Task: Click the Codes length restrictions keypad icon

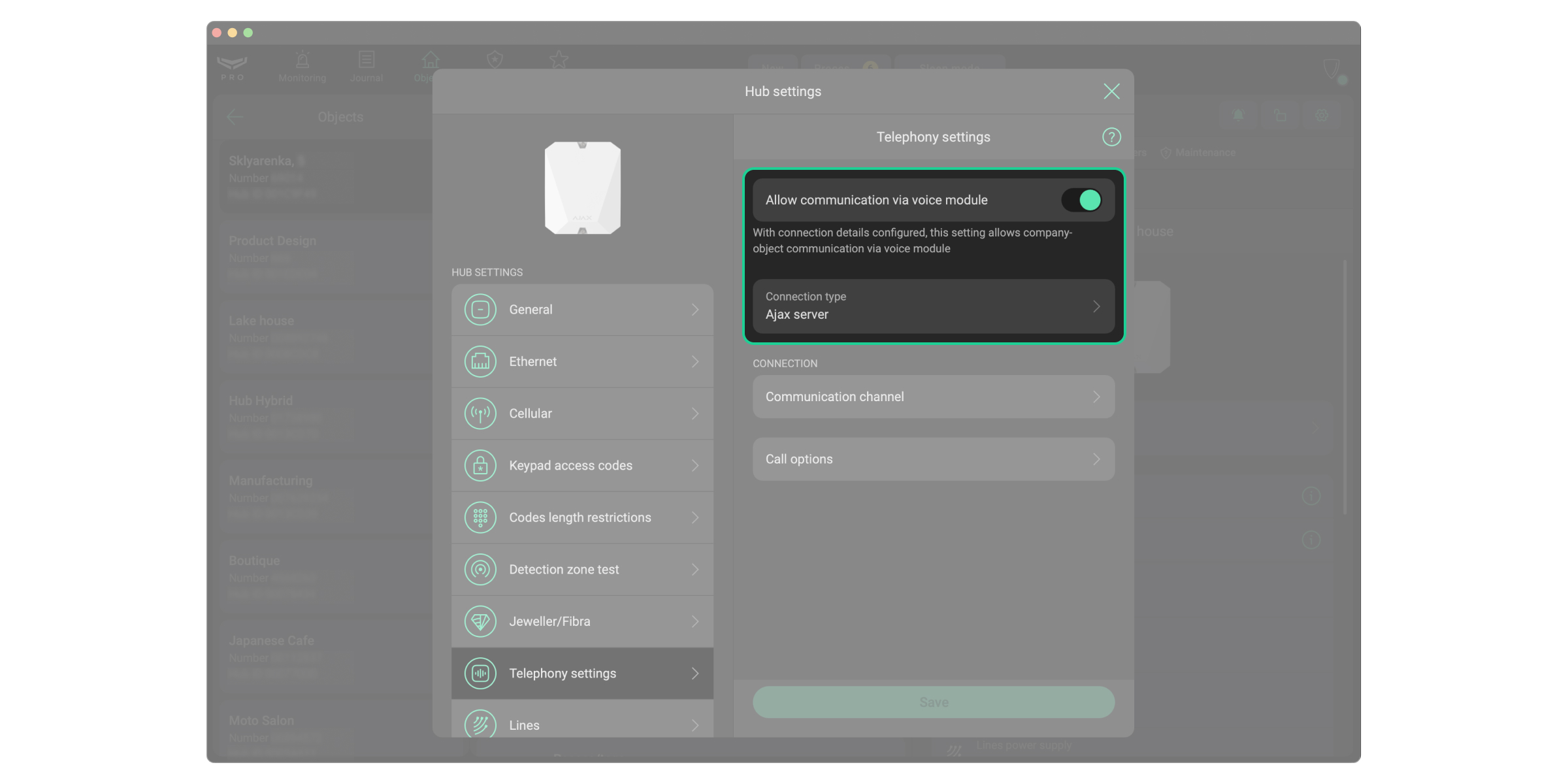Action: (480, 517)
